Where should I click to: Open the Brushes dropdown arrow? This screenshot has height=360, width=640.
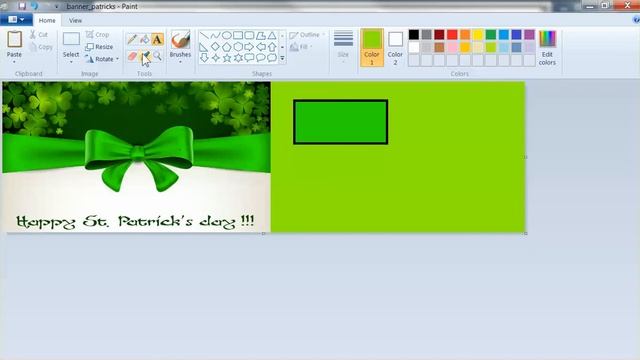coord(180,62)
